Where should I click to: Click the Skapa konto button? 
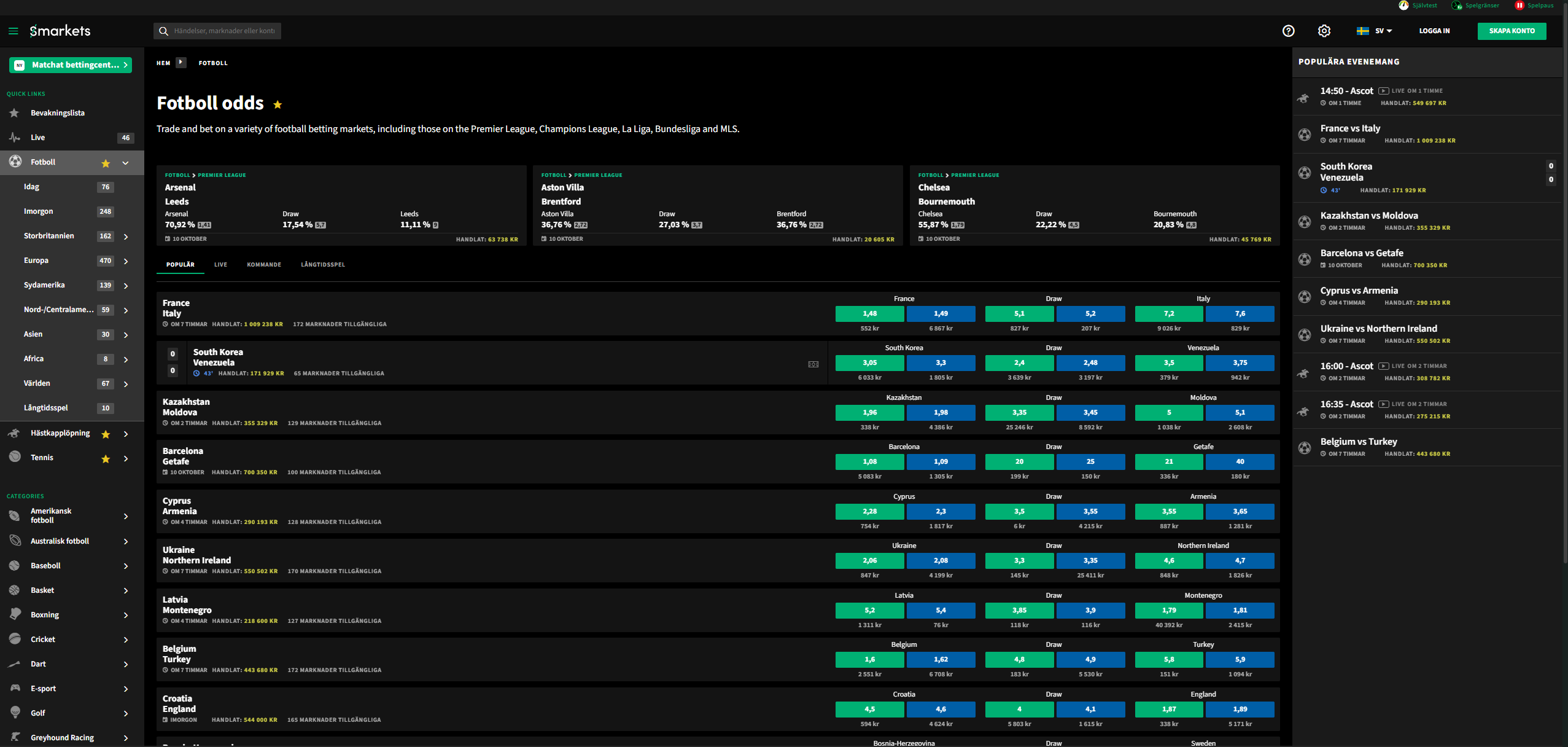(x=1512, y=31)
